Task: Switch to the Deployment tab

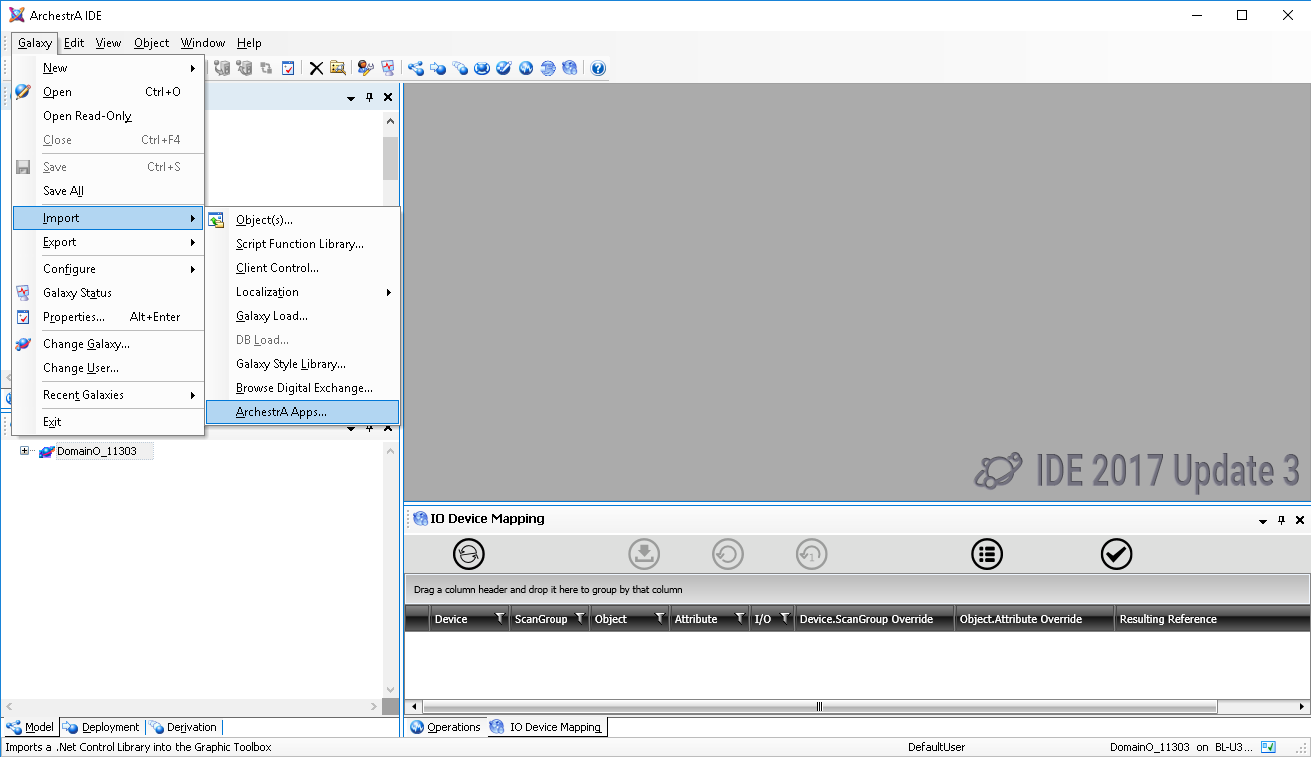Action: click(x=102, y=727)
